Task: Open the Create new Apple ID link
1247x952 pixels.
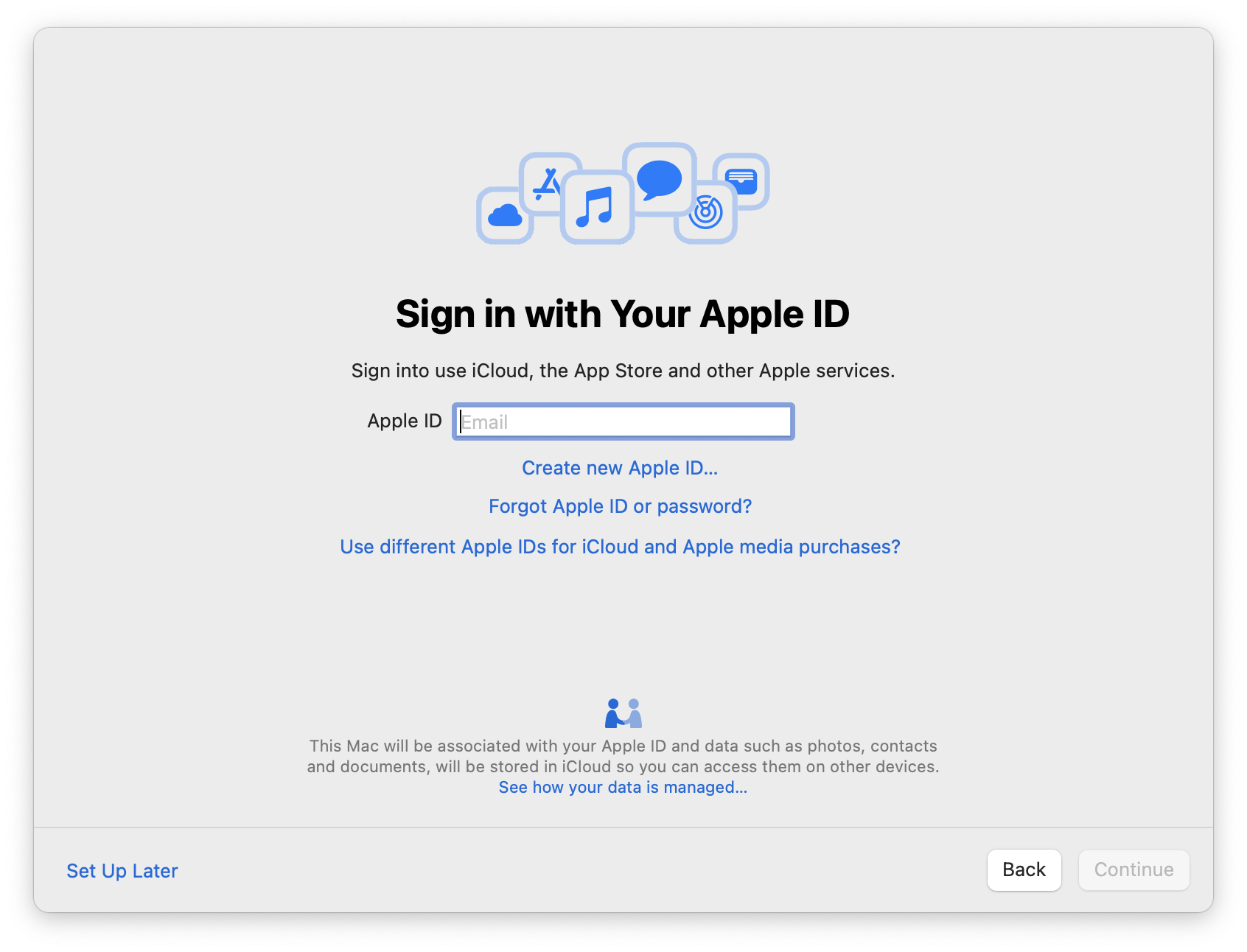Action: click(620, 468)
